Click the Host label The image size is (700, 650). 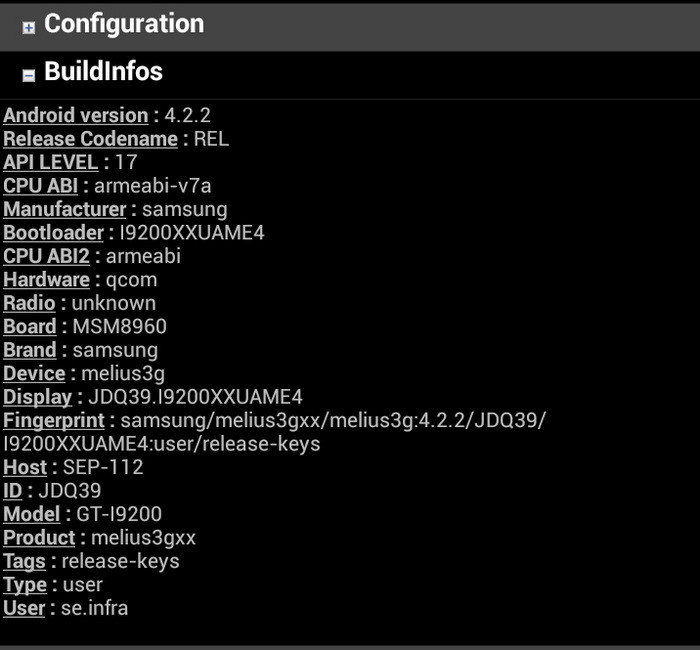pyautogui.click(x=25, y=467)
